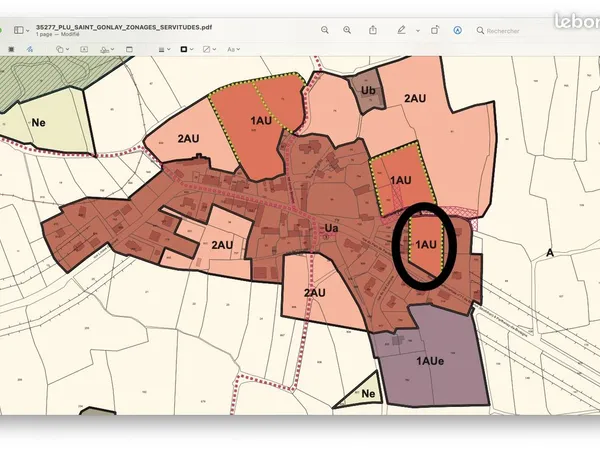Toggle the Markup toolbar button
This screenshot has height=450, width=600.
point(457,30)
